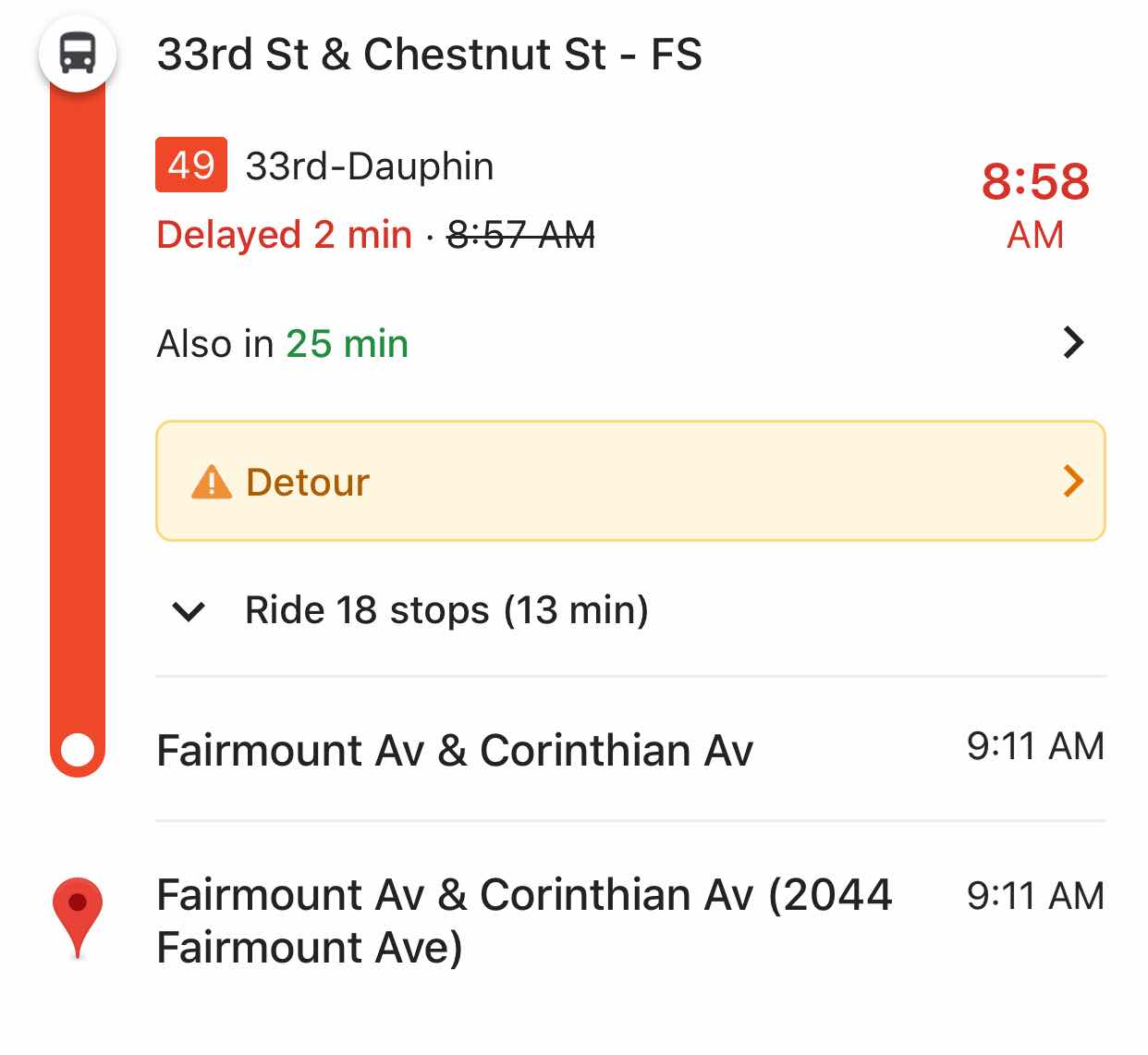Select destination 2044 Fairmount Ave row

(630, 920)
